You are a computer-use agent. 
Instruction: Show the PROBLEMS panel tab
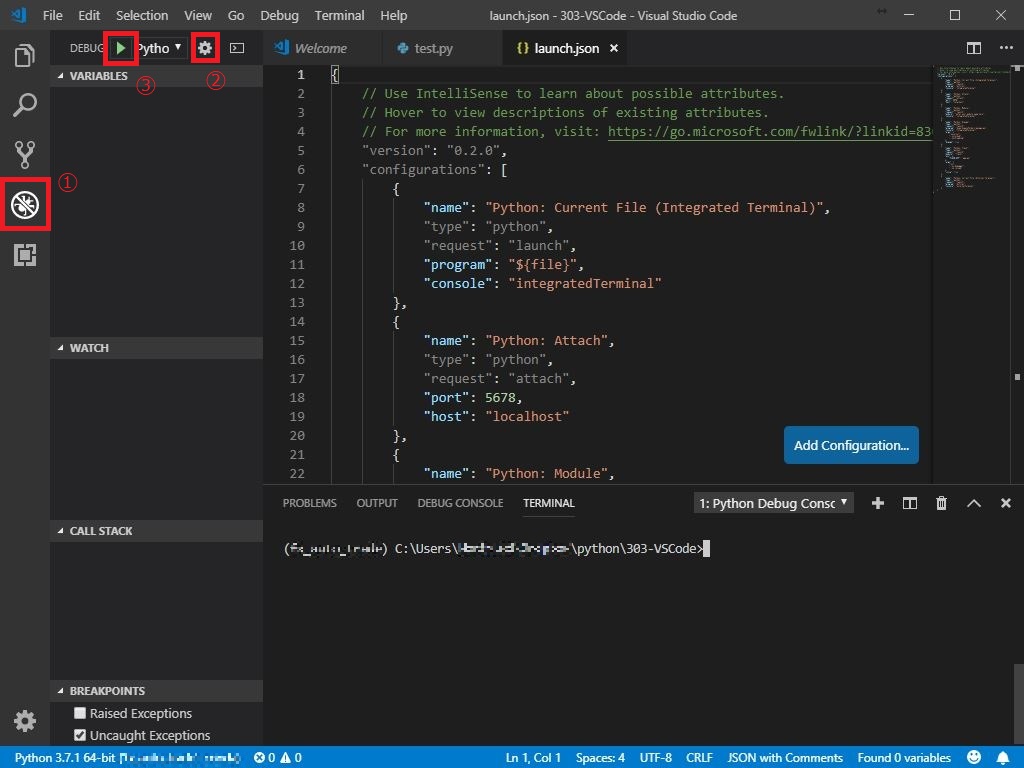coord(310,503)
